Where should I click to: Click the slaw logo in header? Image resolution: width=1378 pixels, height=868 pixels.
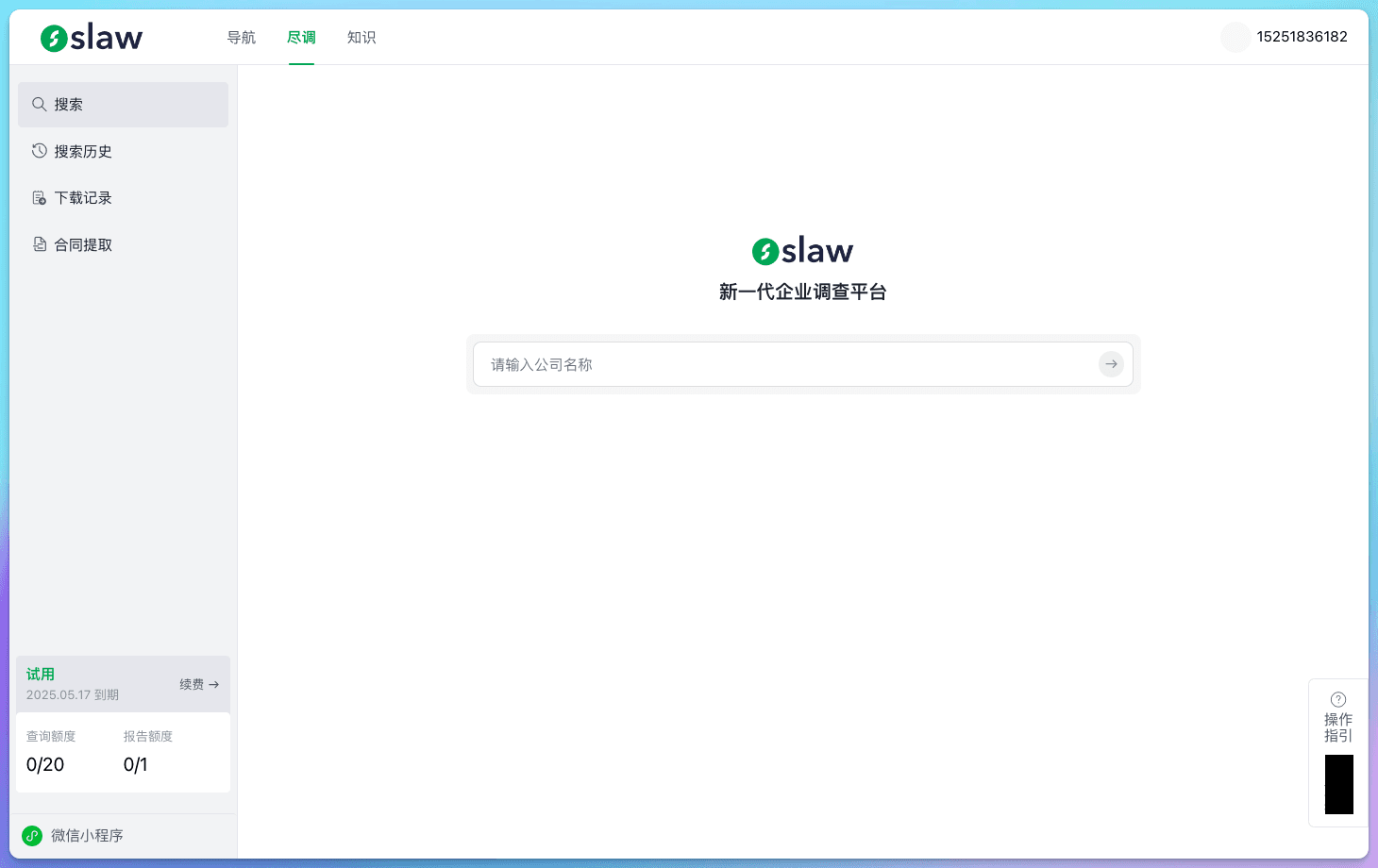point(92,38)
